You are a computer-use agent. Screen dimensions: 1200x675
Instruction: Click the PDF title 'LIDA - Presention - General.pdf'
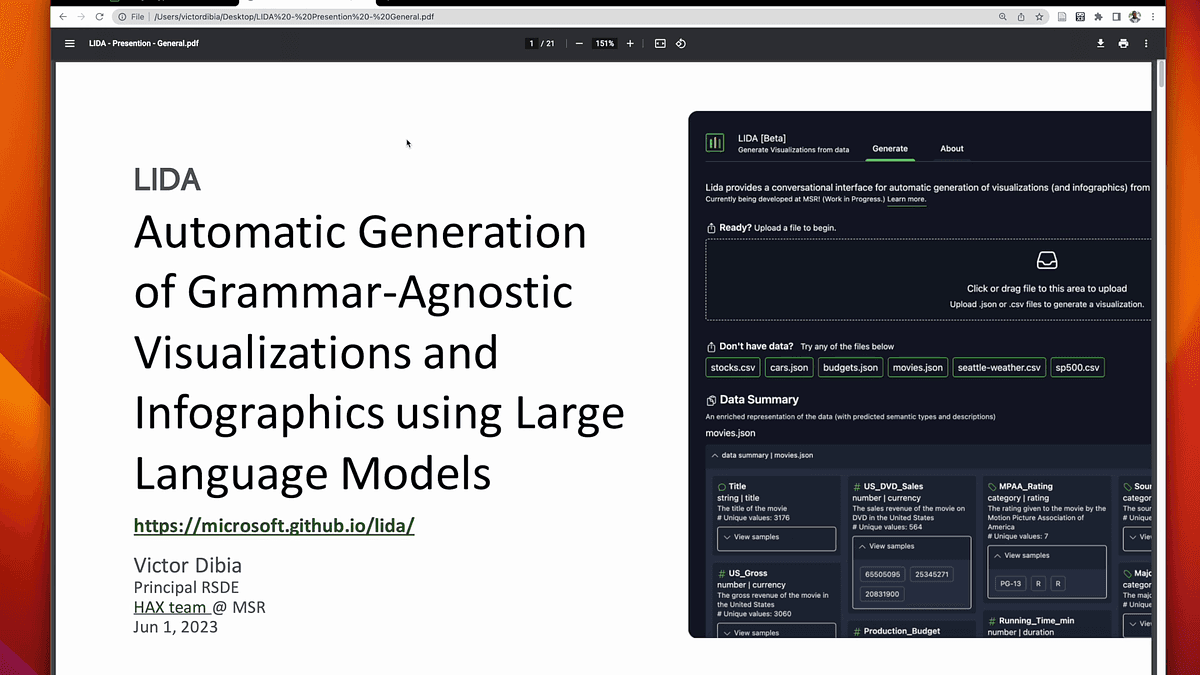tap(143, 44)
